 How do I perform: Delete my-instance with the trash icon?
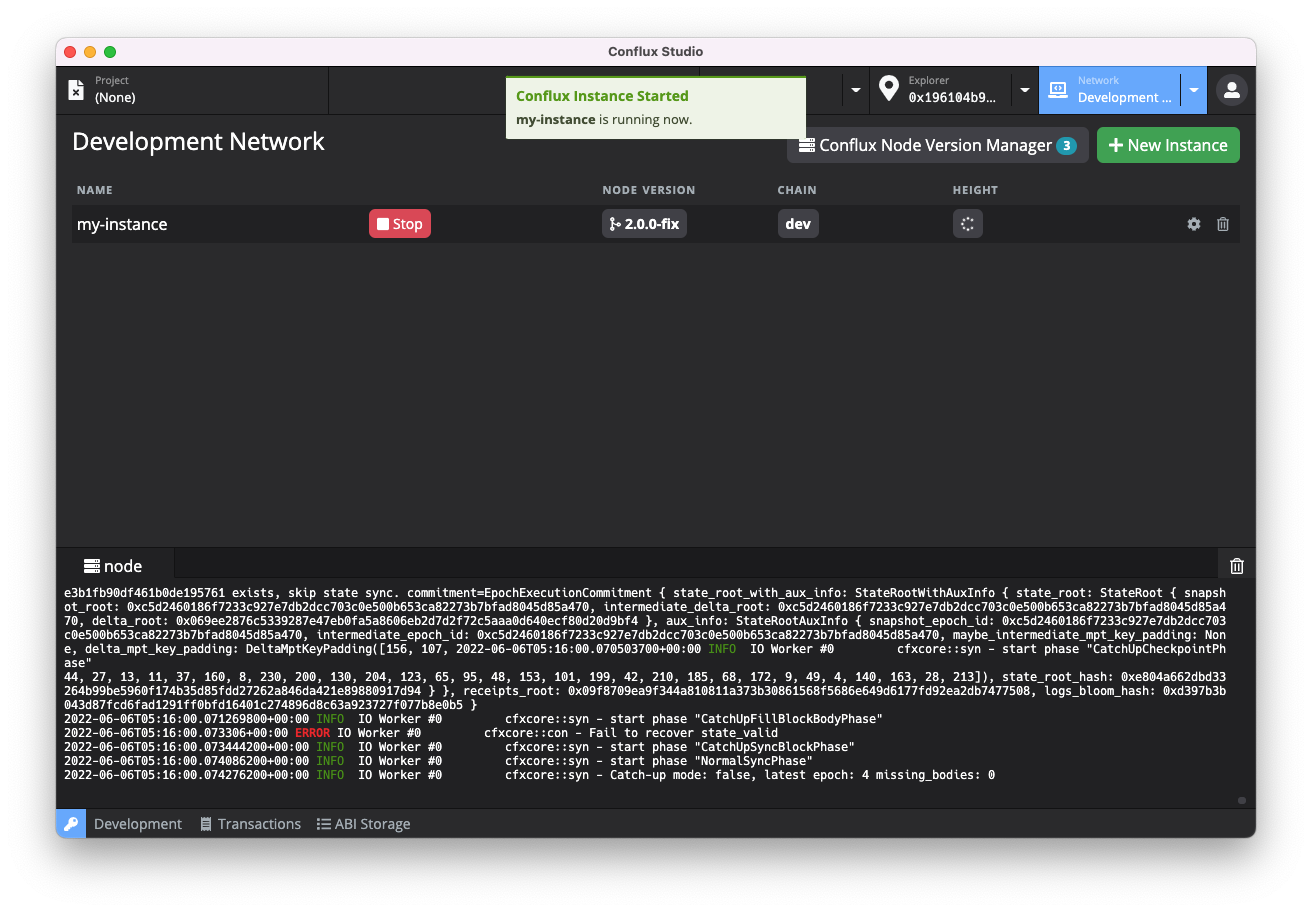(x=1223, y=224)
